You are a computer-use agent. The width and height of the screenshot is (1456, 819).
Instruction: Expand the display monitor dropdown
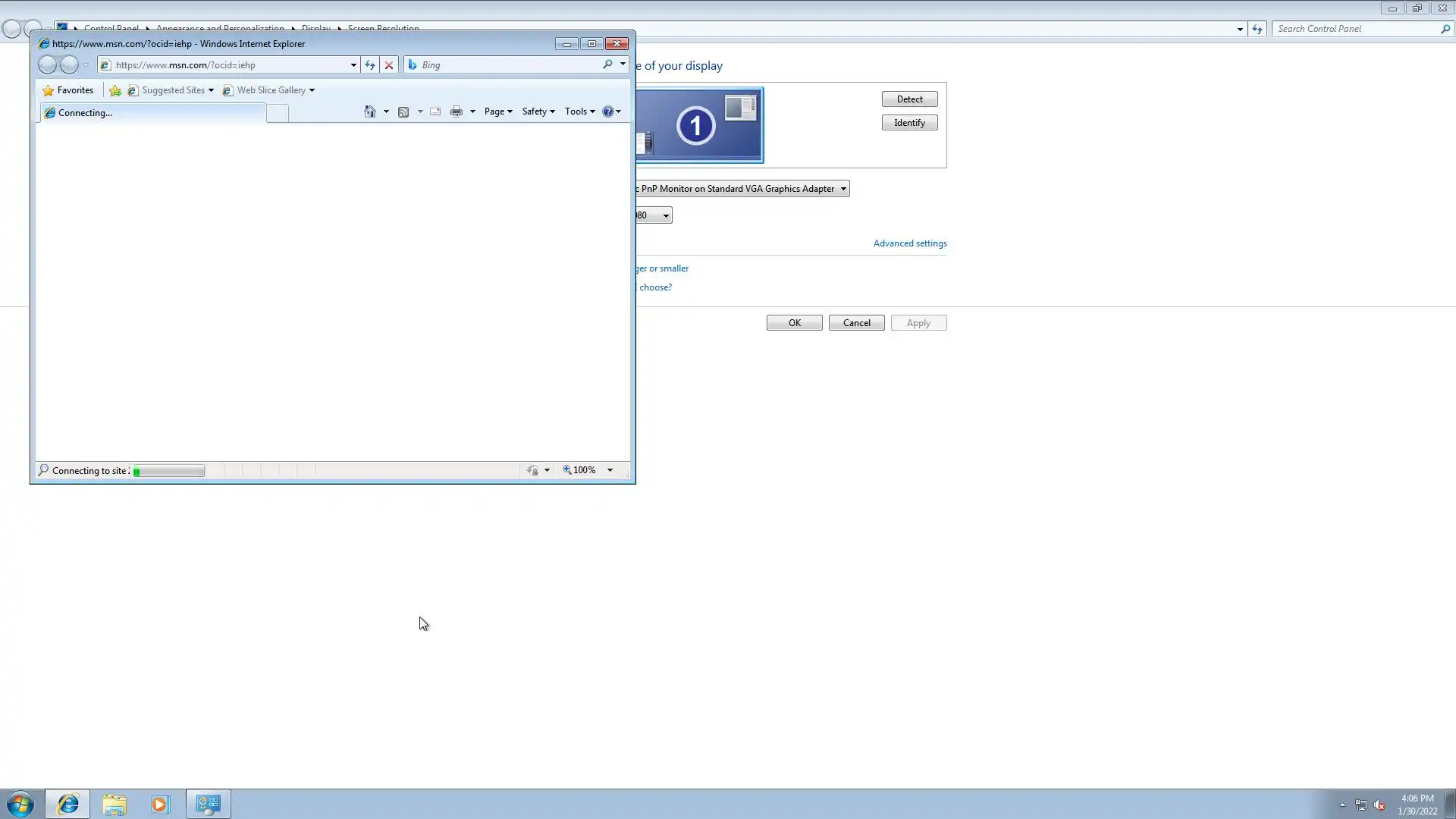(843, 189)
